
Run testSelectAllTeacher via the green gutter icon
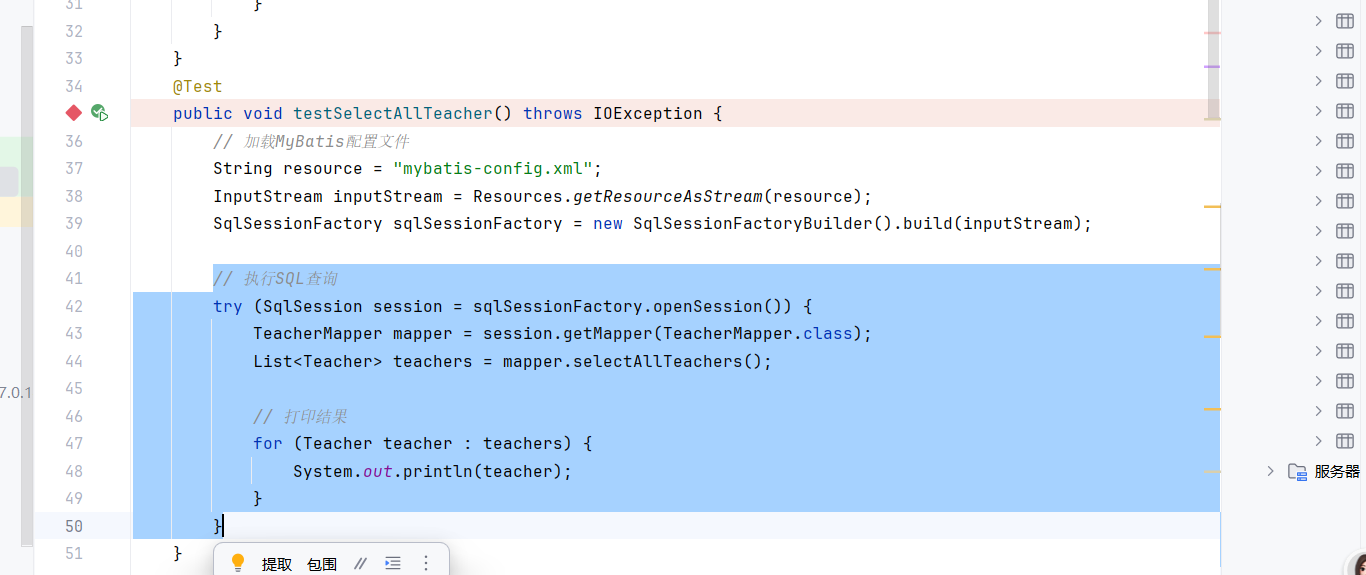click(99, 113)
